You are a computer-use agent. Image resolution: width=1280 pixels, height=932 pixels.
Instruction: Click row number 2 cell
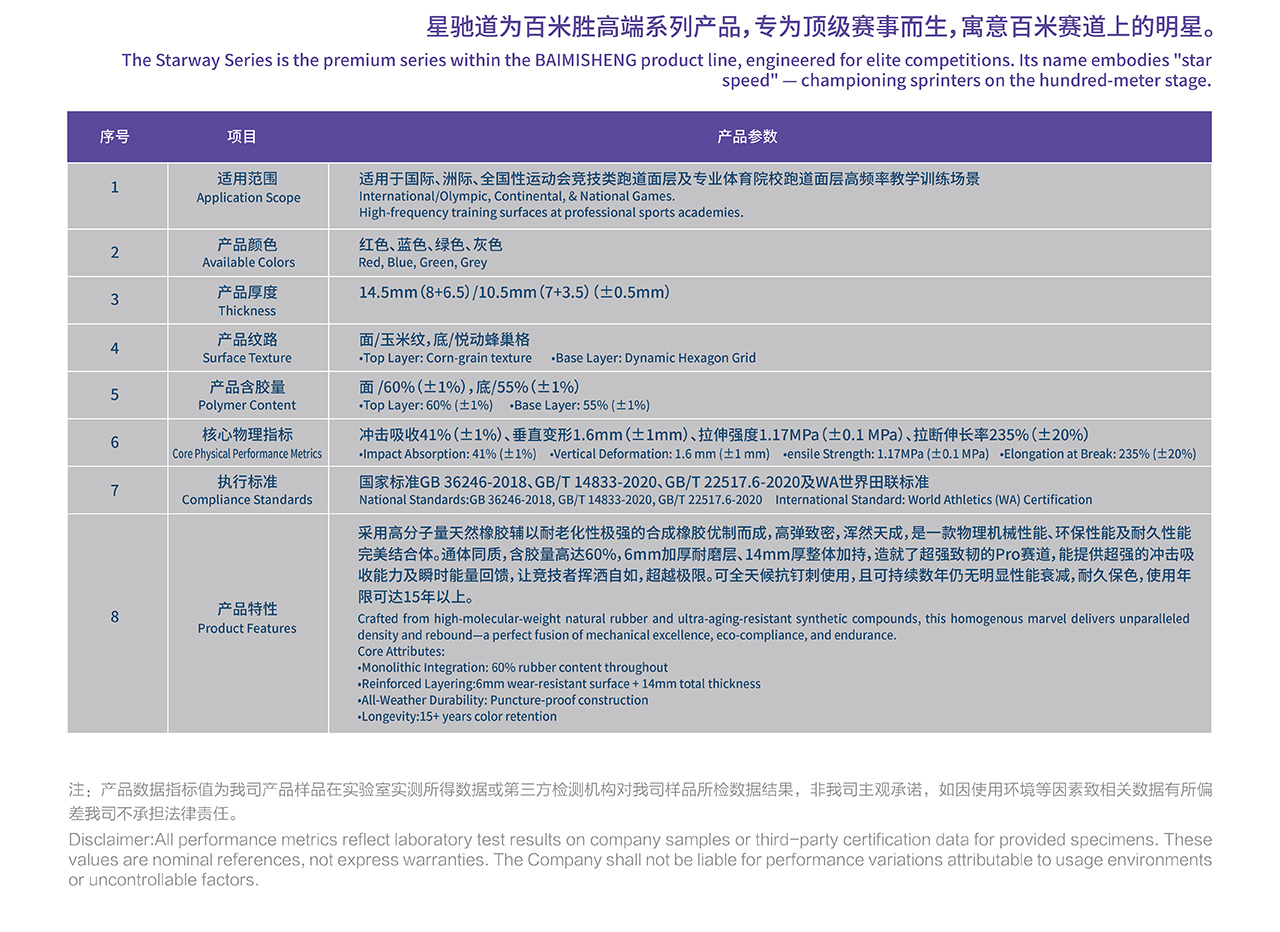point(115,252)
